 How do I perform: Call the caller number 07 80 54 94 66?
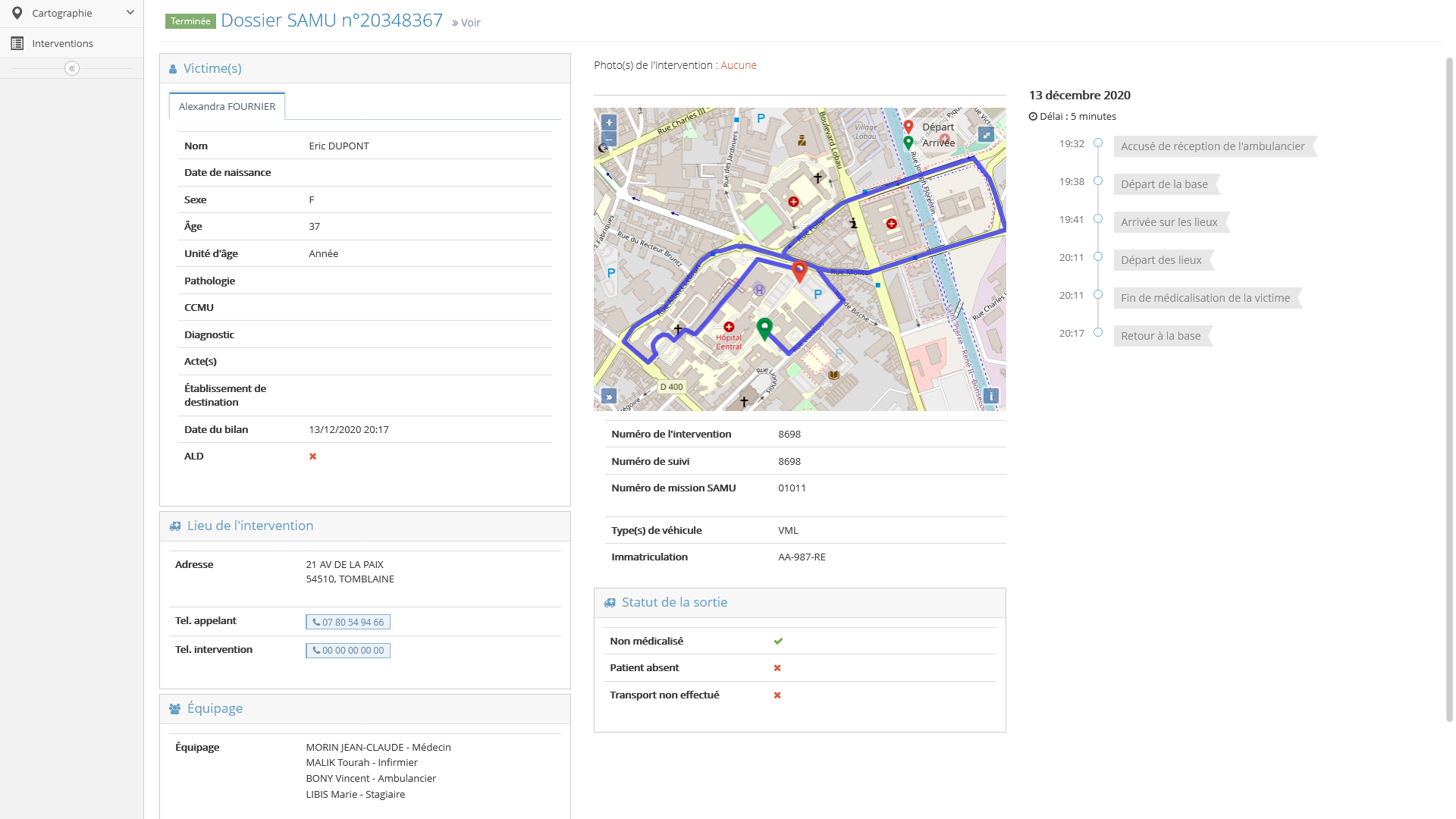(348, 622)
